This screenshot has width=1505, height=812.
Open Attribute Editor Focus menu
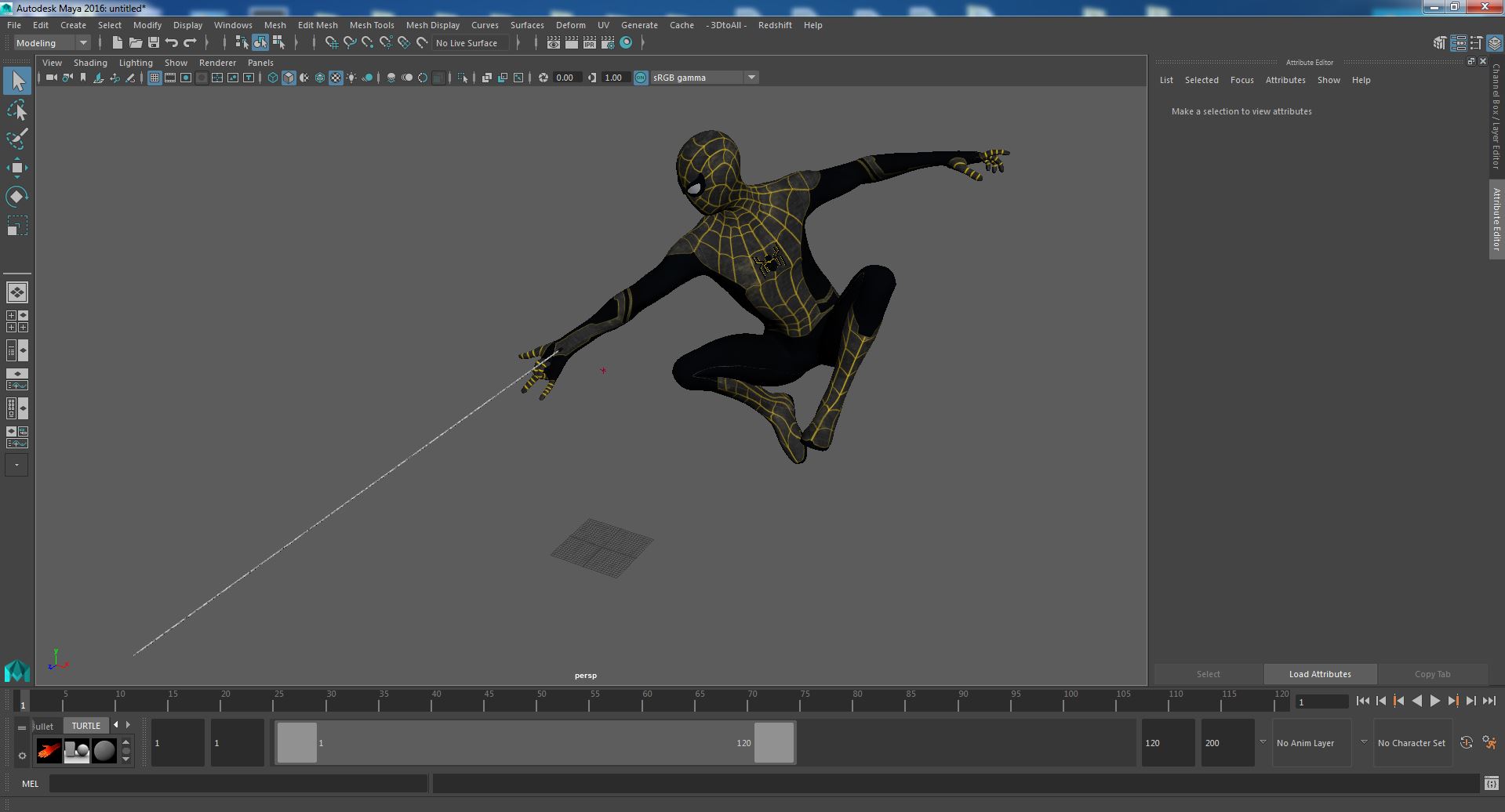(x=1241, y=80)
